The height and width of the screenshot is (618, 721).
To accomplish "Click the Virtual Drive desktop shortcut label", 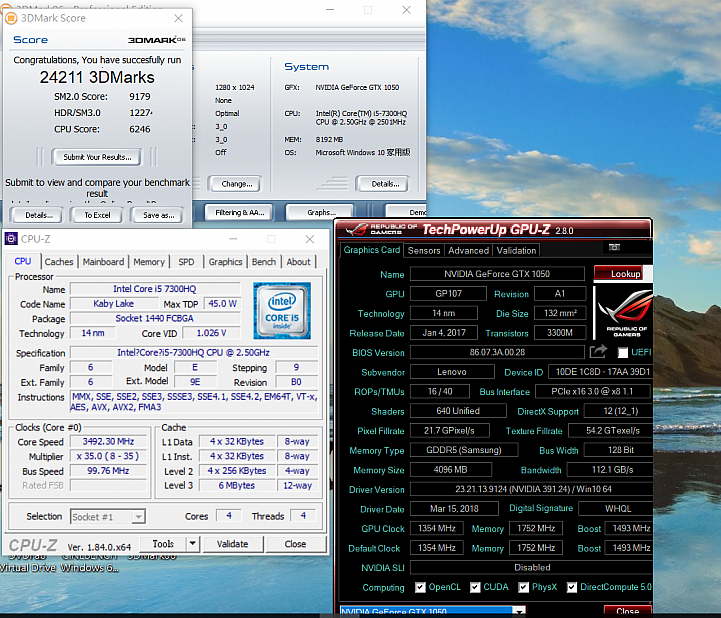I will tap(28, 568).
